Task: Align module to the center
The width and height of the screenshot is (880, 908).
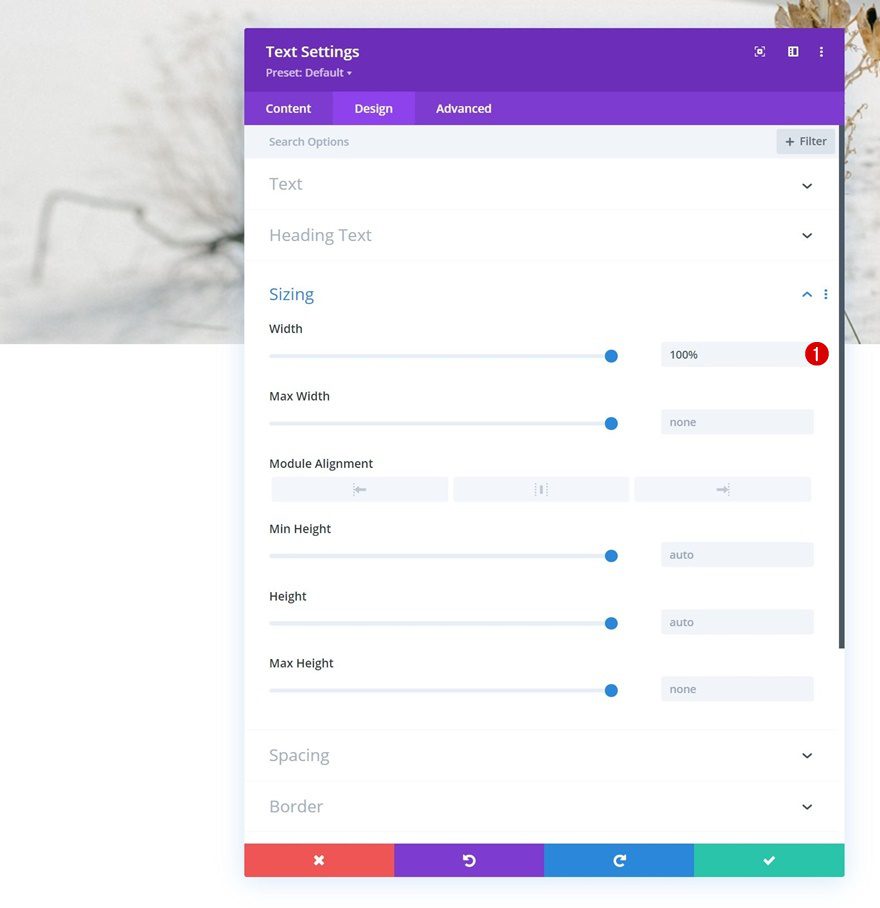Action: coord(541,489)
